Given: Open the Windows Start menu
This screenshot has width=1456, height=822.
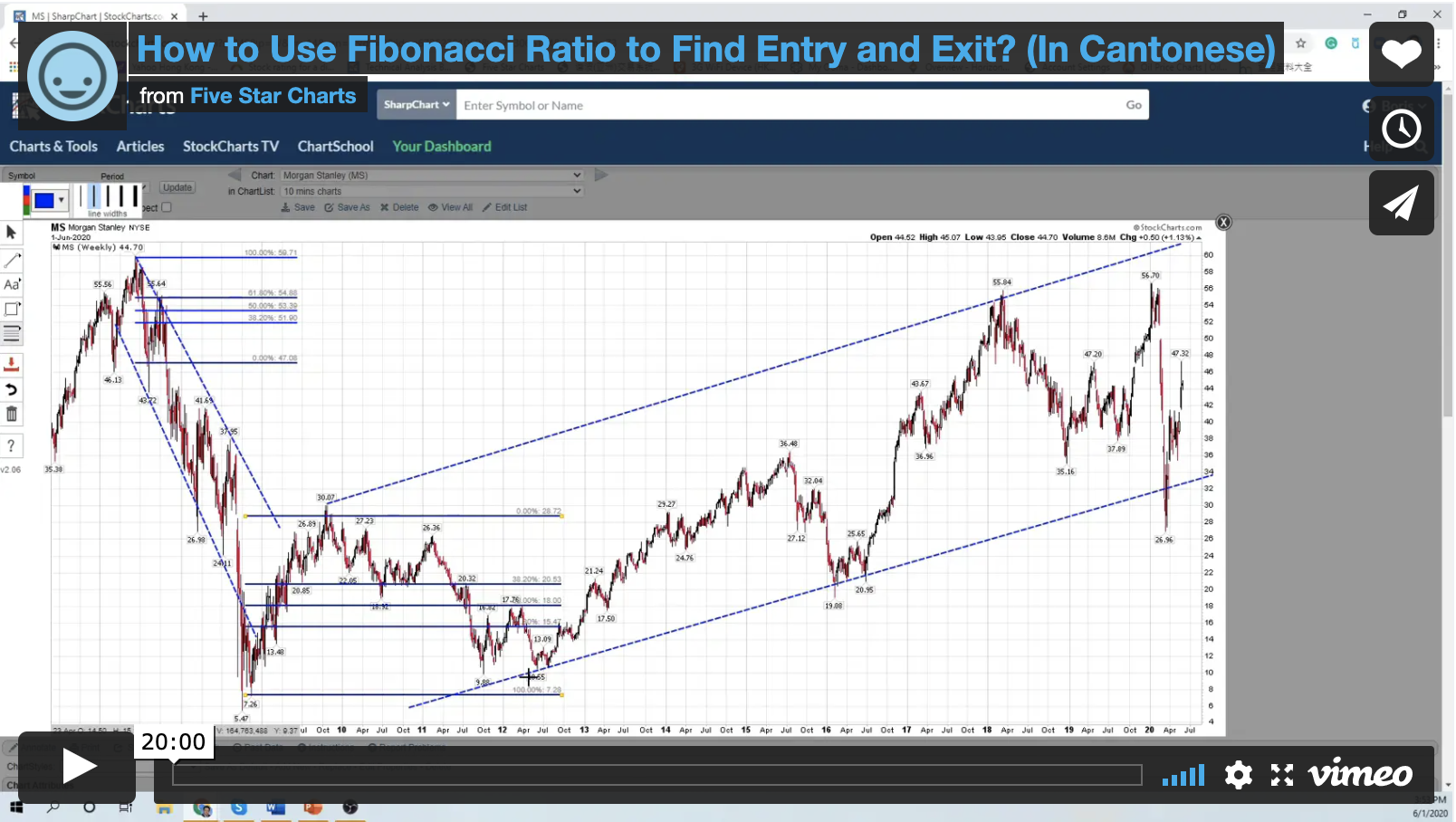Looking at the screenshot, I should point(16,808).
